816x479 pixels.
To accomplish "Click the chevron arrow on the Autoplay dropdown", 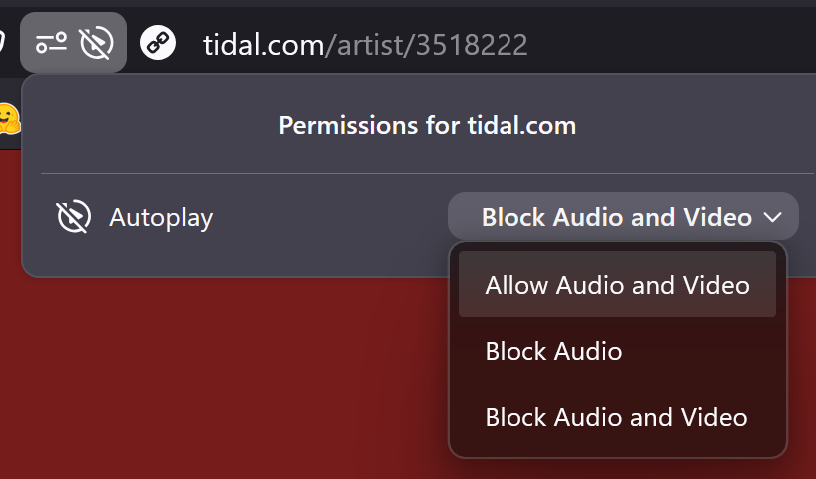I will (773, 217).
